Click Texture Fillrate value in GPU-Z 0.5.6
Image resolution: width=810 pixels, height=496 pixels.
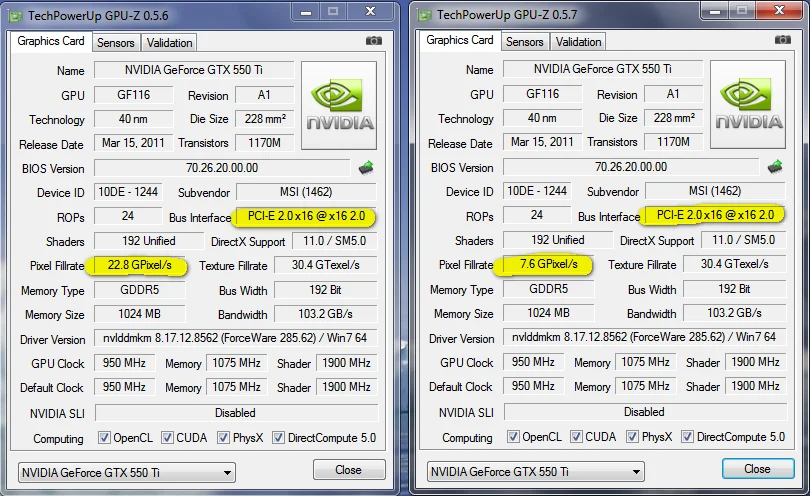pos(325,265)
